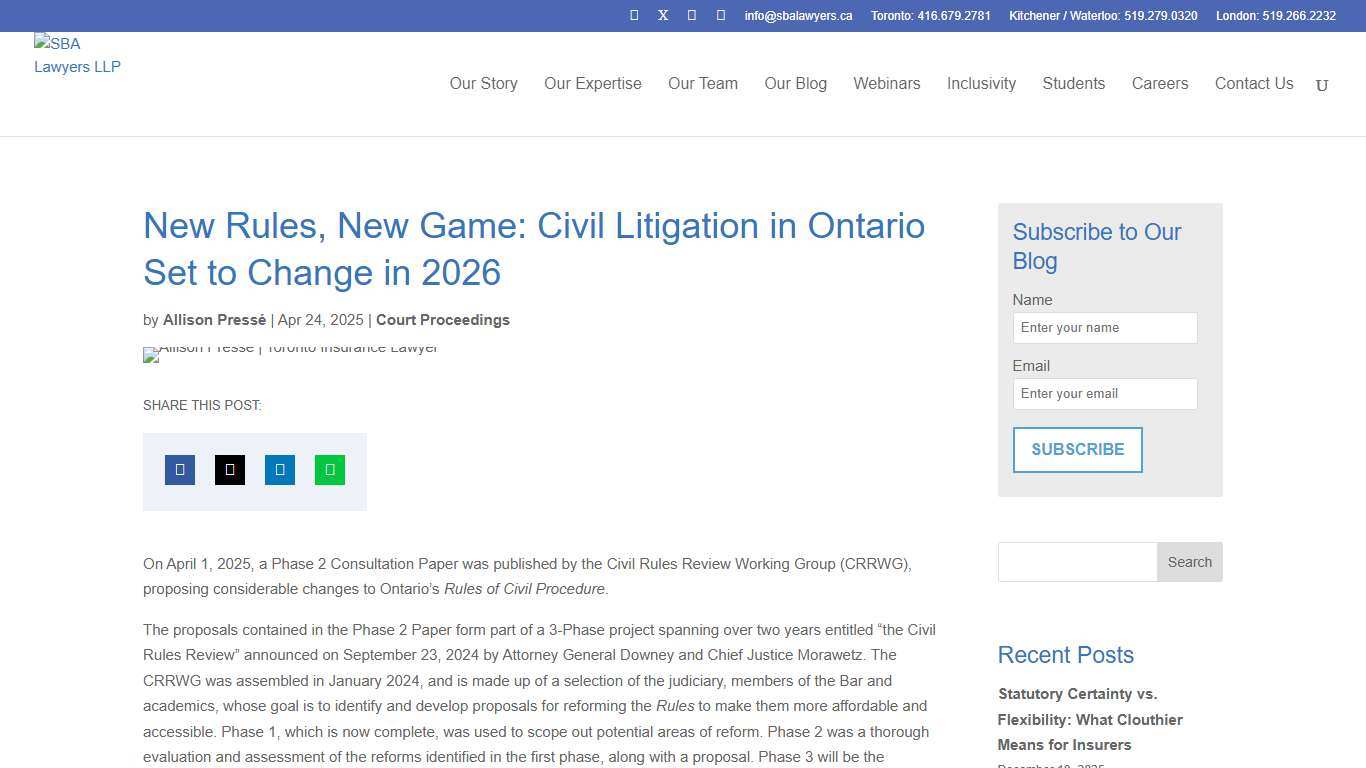Email info@sbalawyers.ca from the header

pos(797,15)
